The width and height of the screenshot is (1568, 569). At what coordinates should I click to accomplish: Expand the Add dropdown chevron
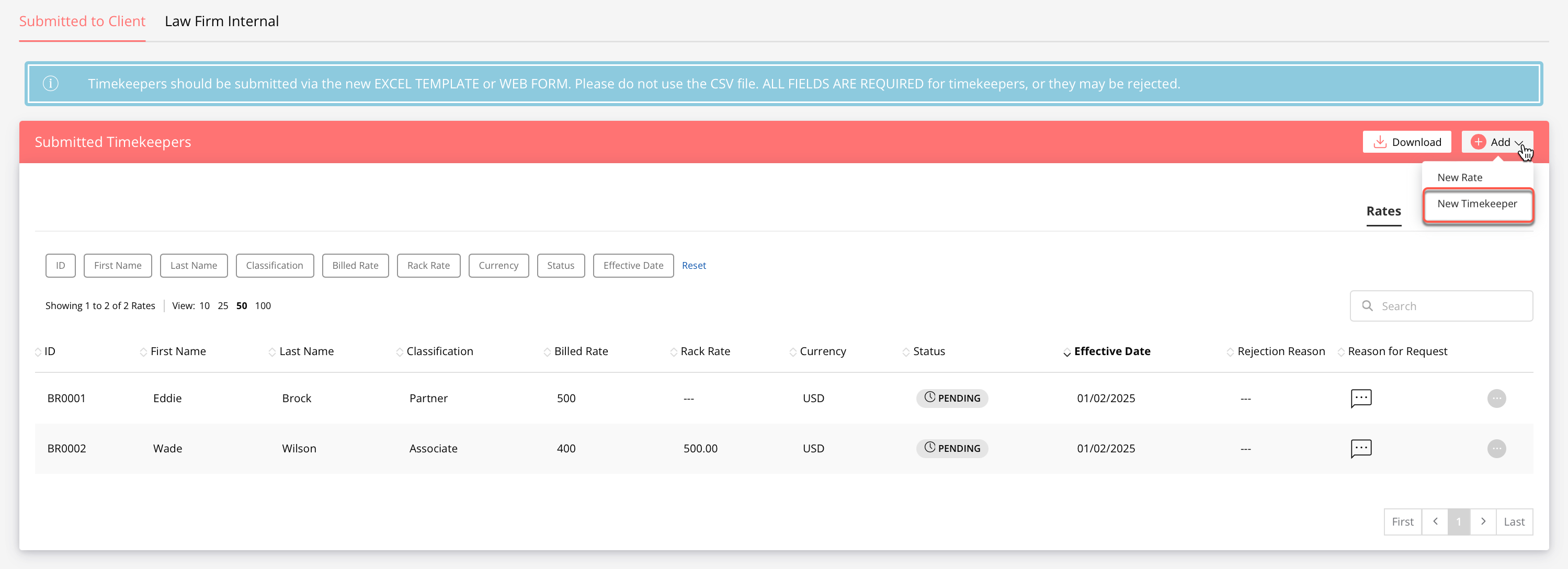[x=1519, y=142]
